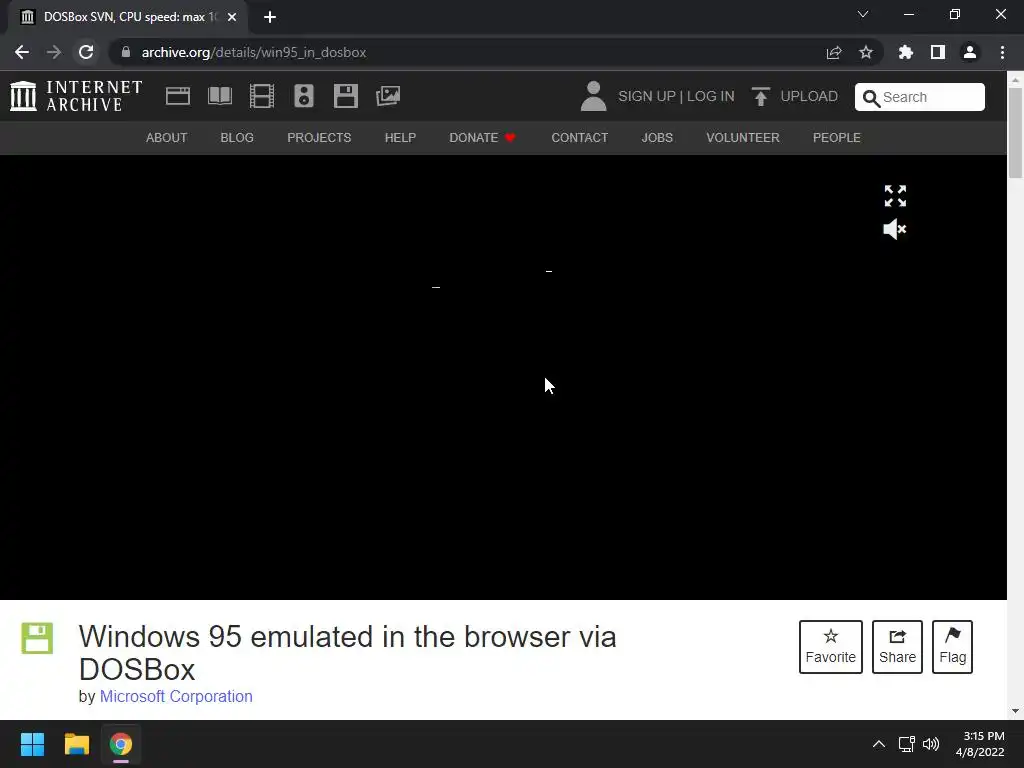The width and height of the screenshot is (1024, 768).
Task: Open the tab search dropdown arrow
Action: [863, 14]
